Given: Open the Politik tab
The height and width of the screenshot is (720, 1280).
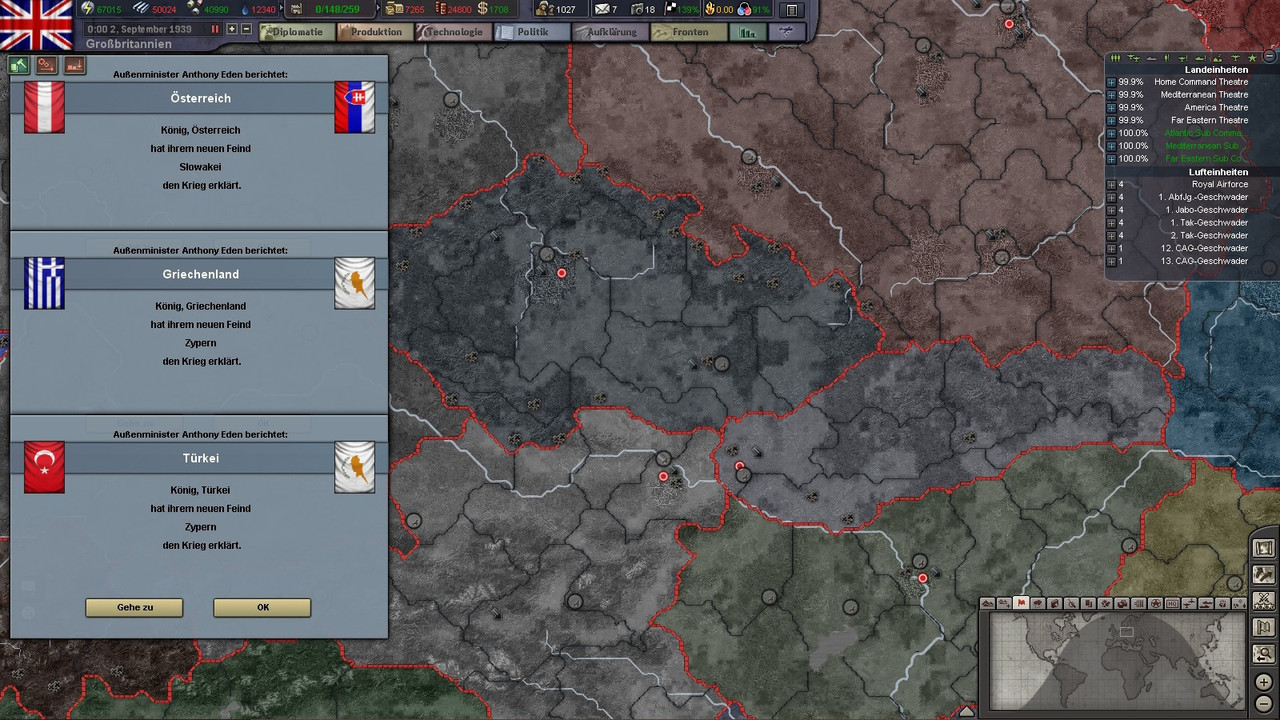Looking at the screenshot, I should (x=531, y=32).
